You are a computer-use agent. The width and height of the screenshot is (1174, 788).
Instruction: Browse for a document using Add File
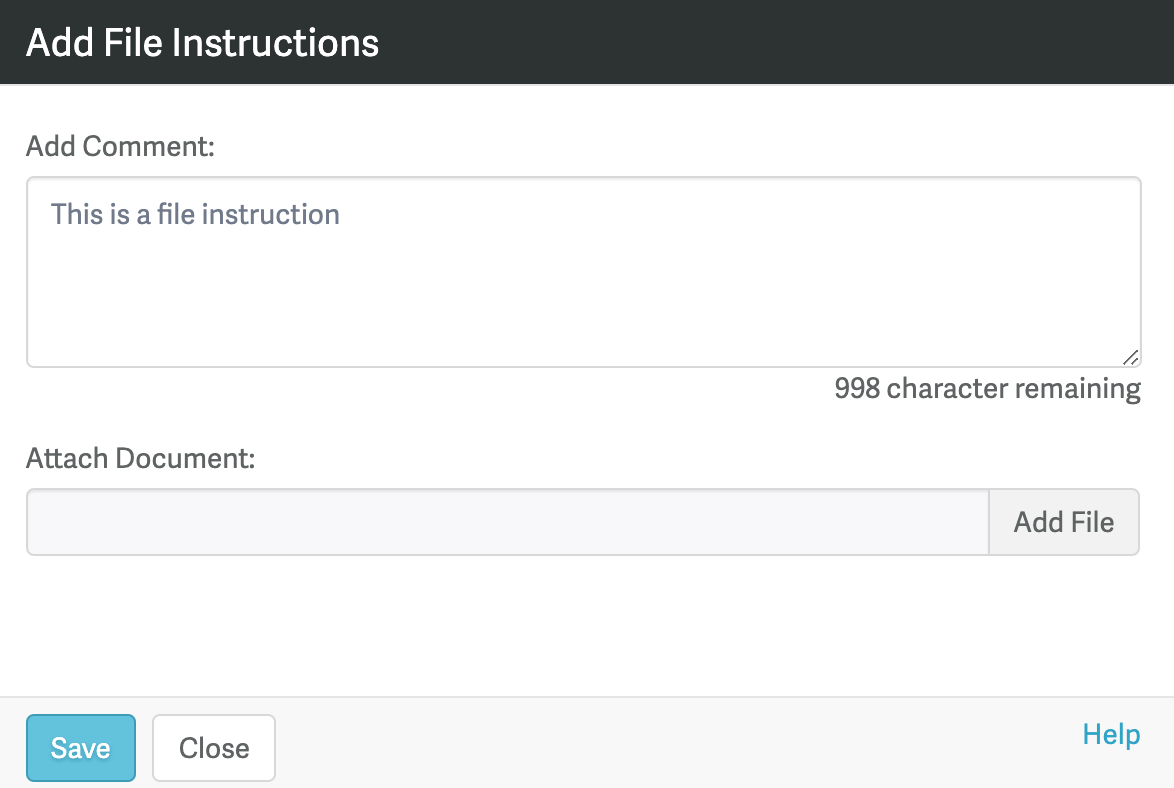click(1063, 522)
